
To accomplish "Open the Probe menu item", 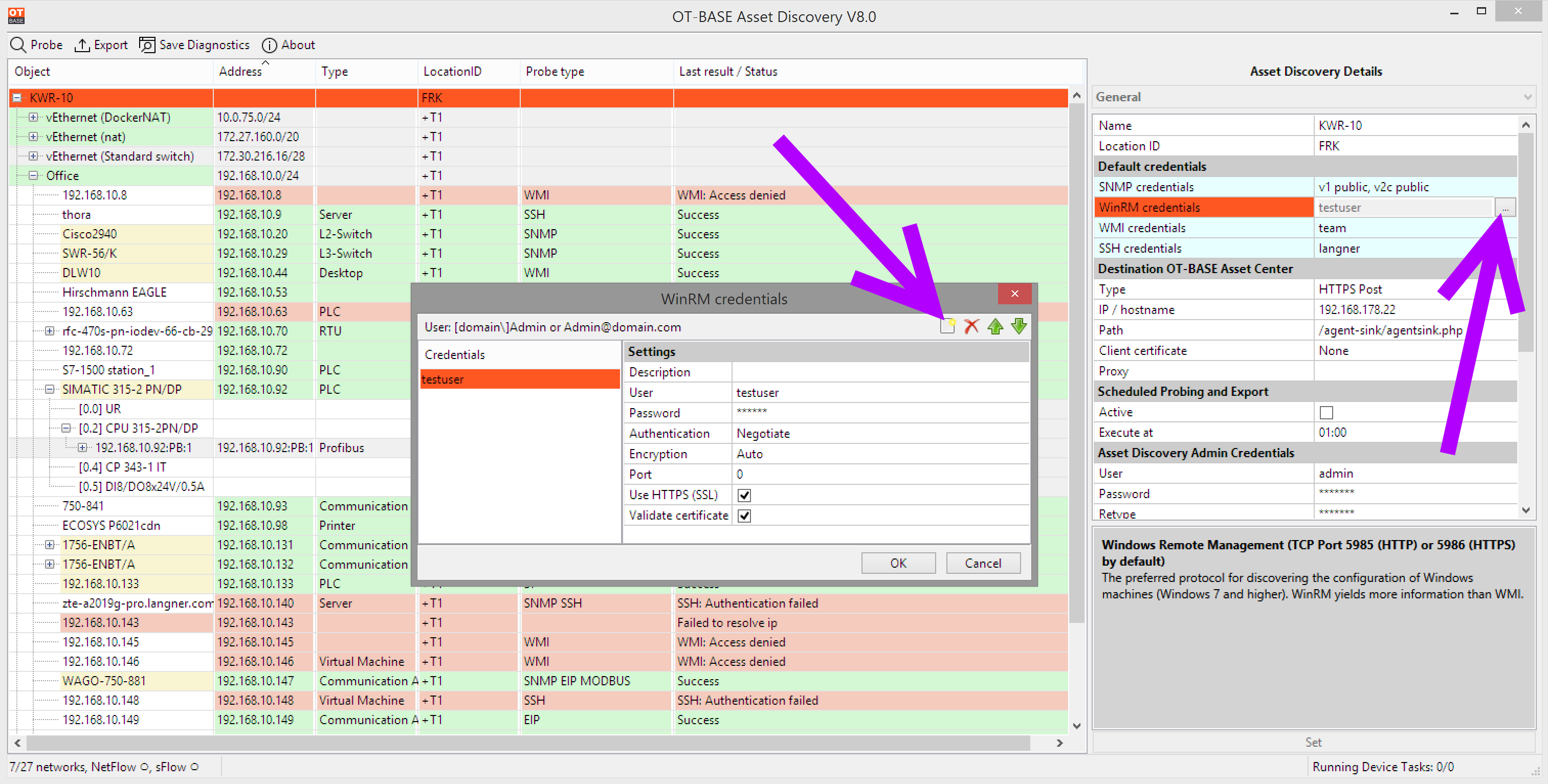I will click(37, 45).
